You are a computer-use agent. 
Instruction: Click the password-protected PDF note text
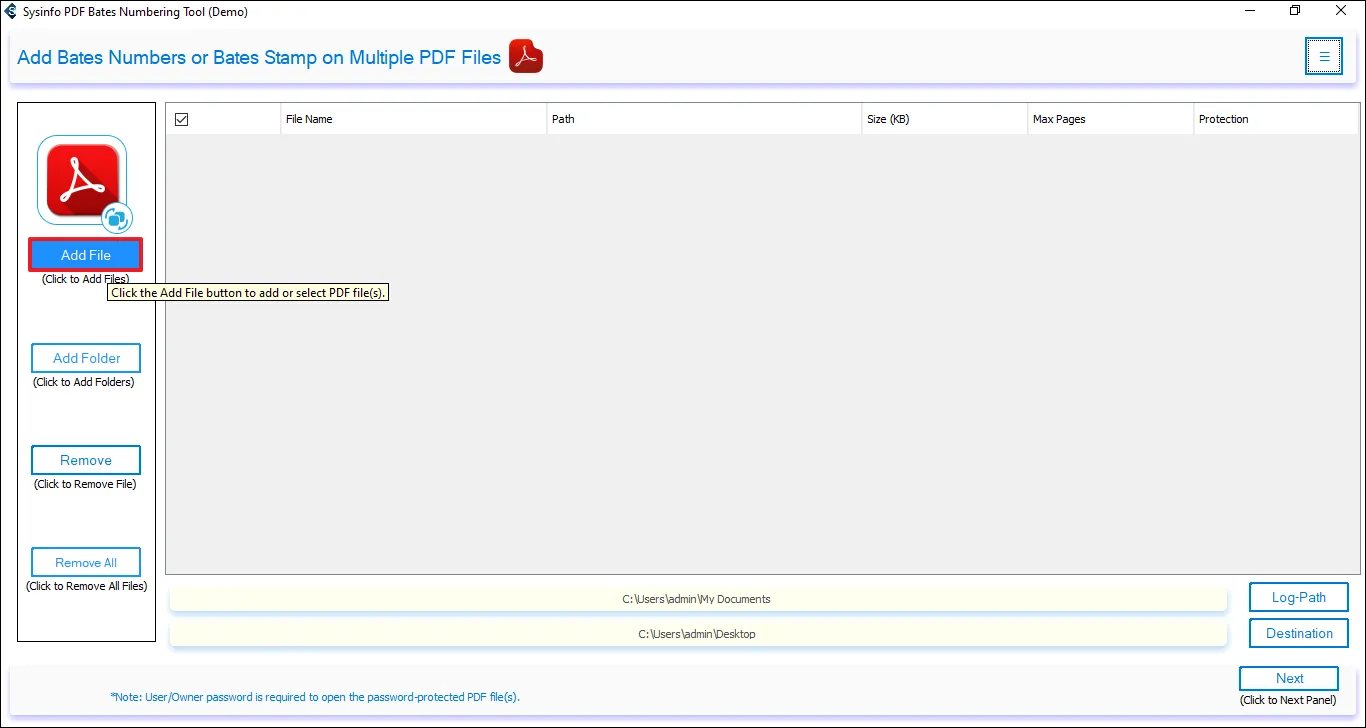tap(315, 697)
